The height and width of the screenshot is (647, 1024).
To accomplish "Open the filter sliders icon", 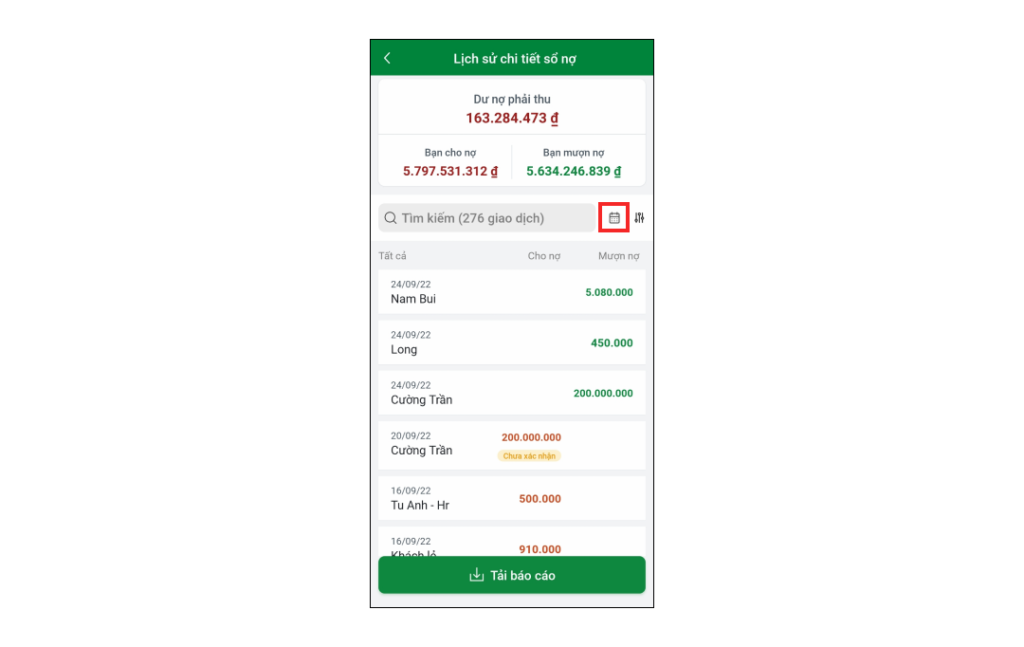I will pos(639,217).
